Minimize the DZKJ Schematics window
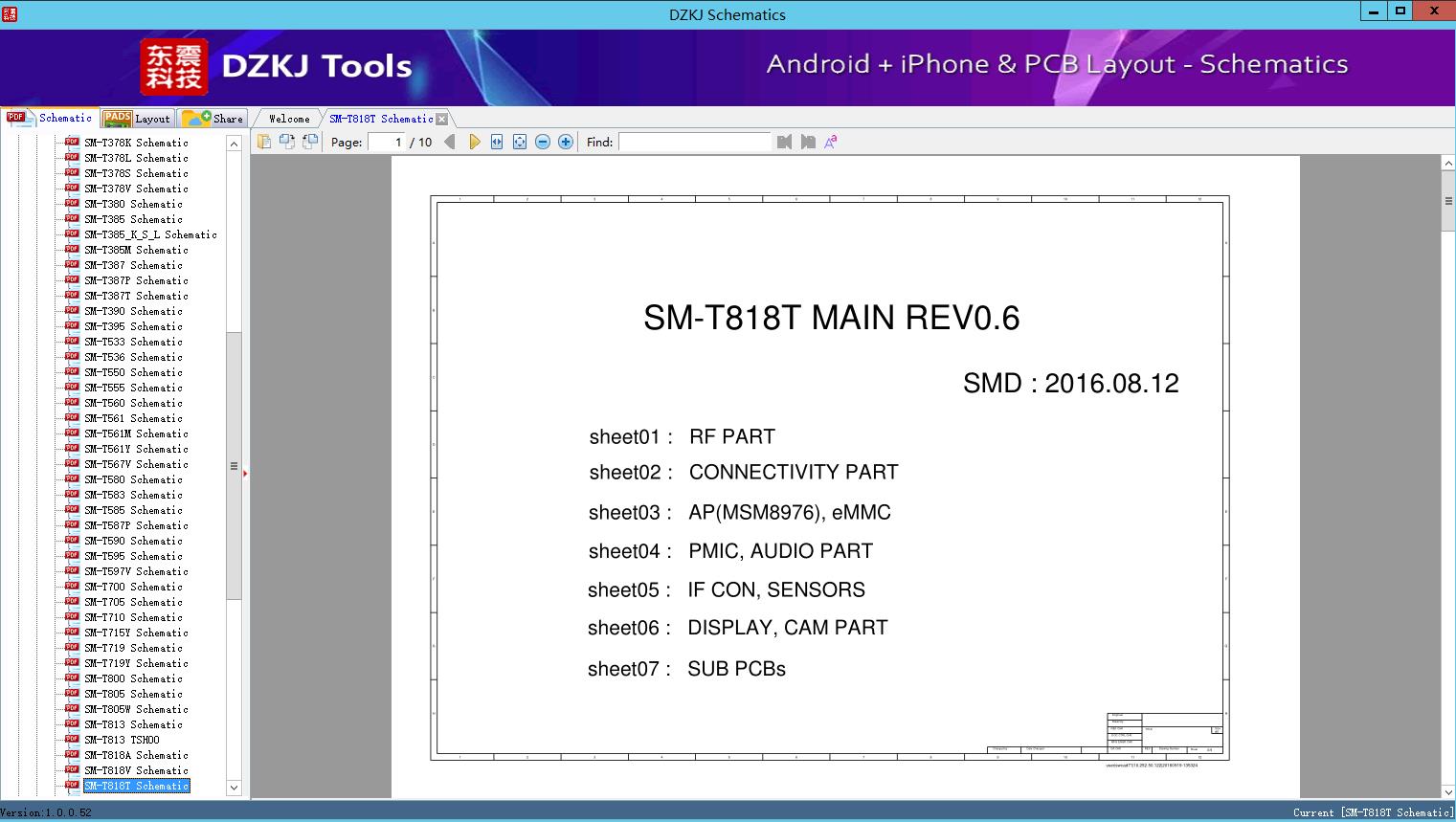This screenshot has width=1456, height=822. pyautogui.click(x=1375, y=11)
